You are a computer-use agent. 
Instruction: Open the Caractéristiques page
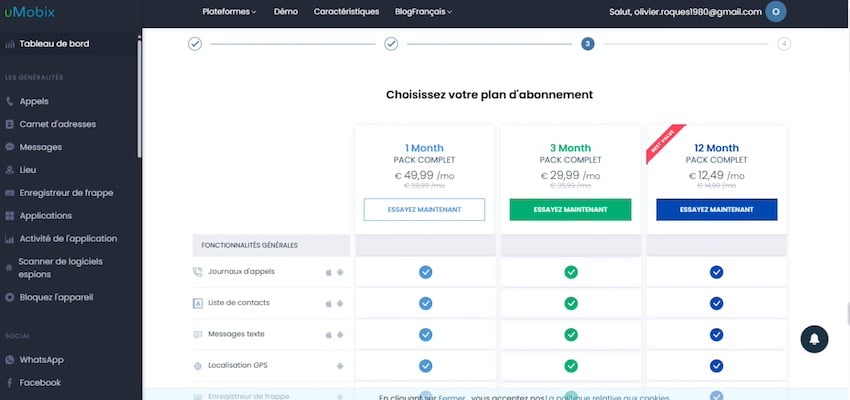(346, 11)
